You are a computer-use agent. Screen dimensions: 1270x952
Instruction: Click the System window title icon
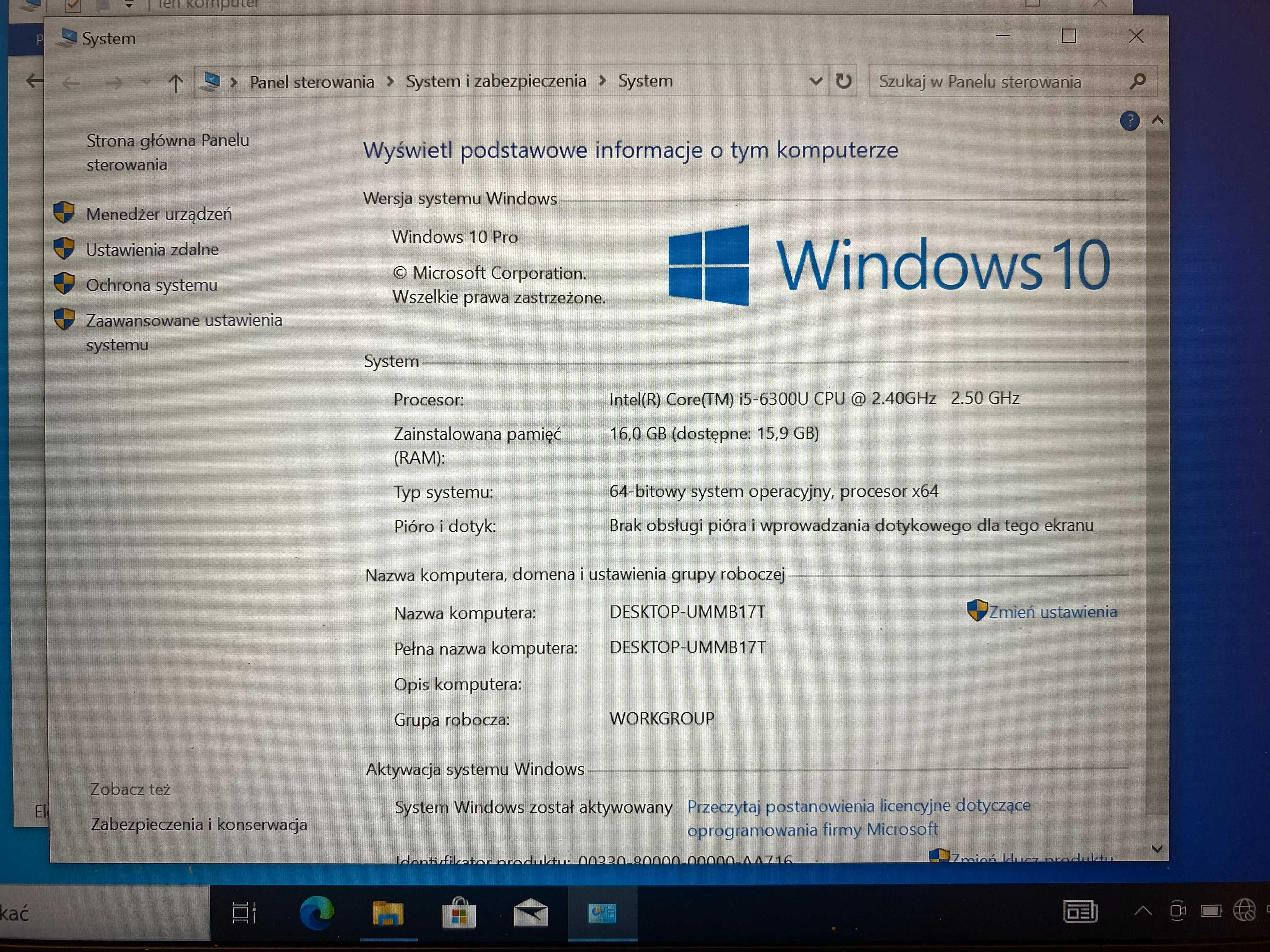67,38
